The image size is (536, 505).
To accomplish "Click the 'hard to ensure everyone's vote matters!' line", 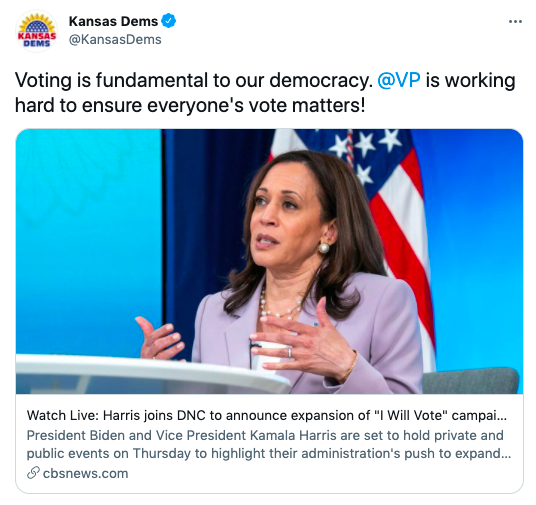I will pos(190,105).
